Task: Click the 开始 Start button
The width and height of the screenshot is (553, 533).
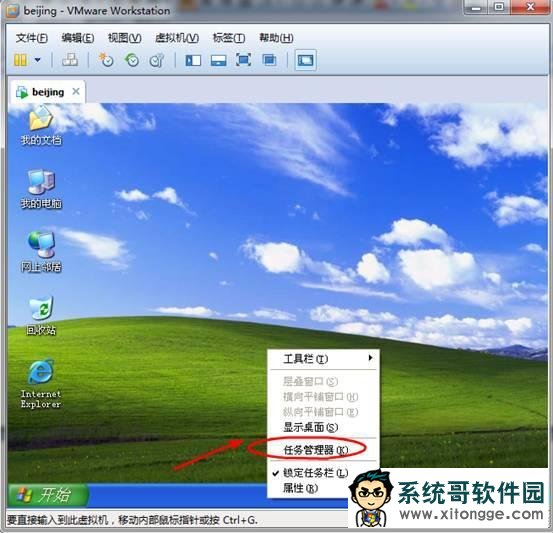Action: click(48, 495)
